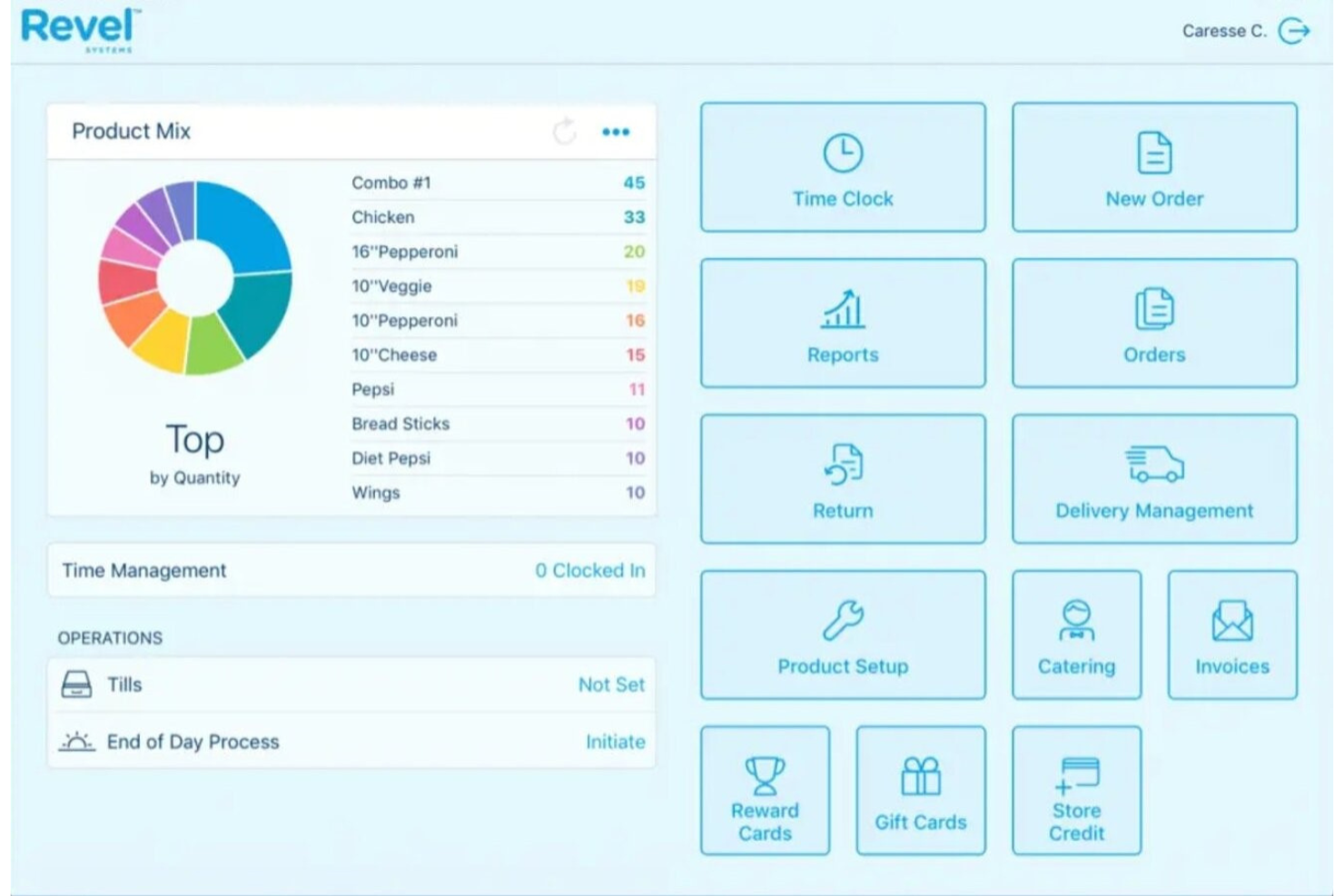Process a Return

pyautogui.click(x=841, y=479)
